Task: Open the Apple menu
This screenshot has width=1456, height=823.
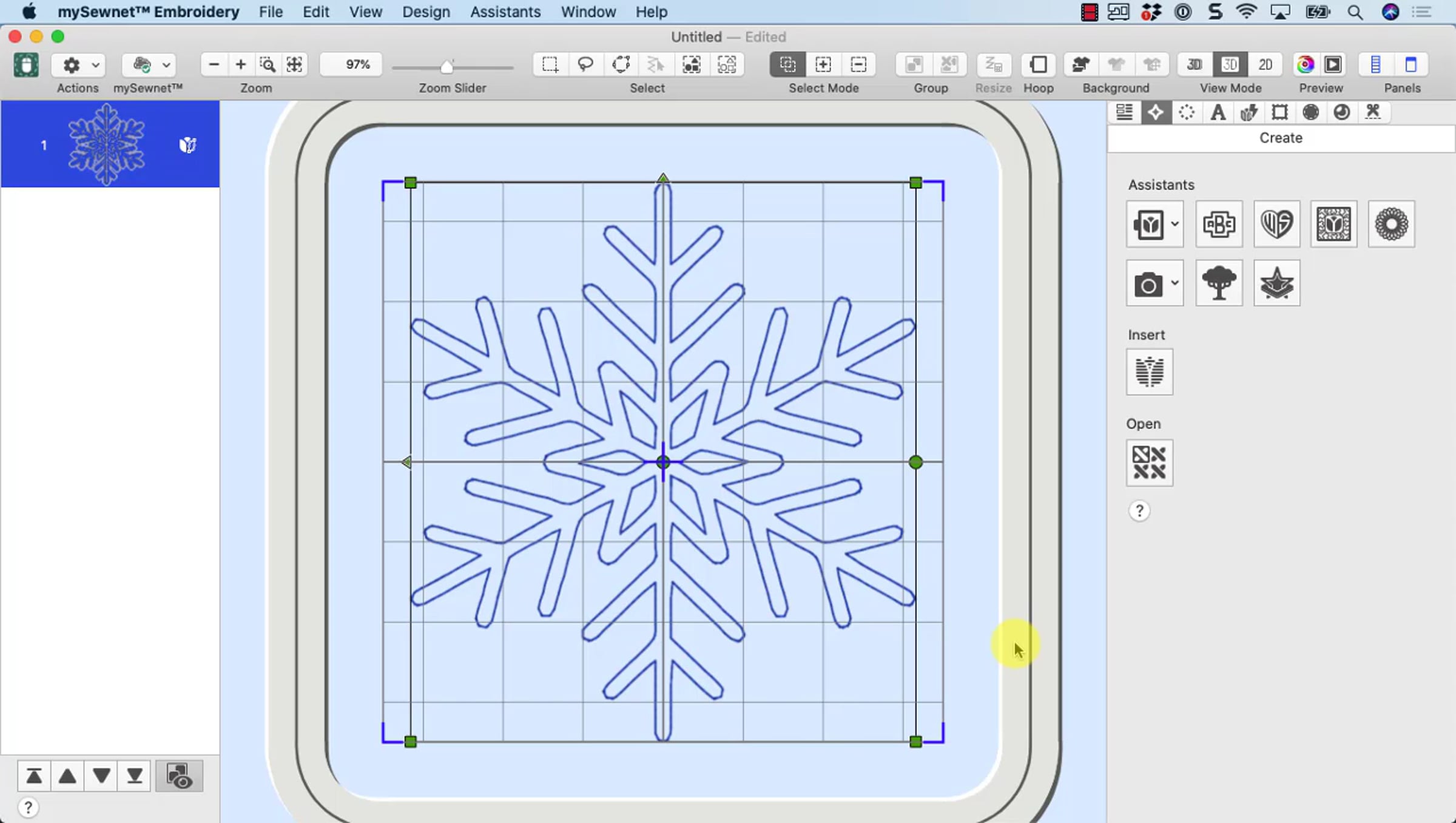Action: click(x=29, y=12)
